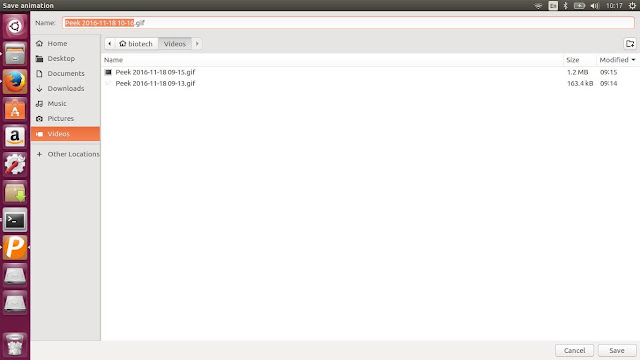Open the Terminal from the dock
The width and height of the screenshot is (640, 360).
click(15, 220)
